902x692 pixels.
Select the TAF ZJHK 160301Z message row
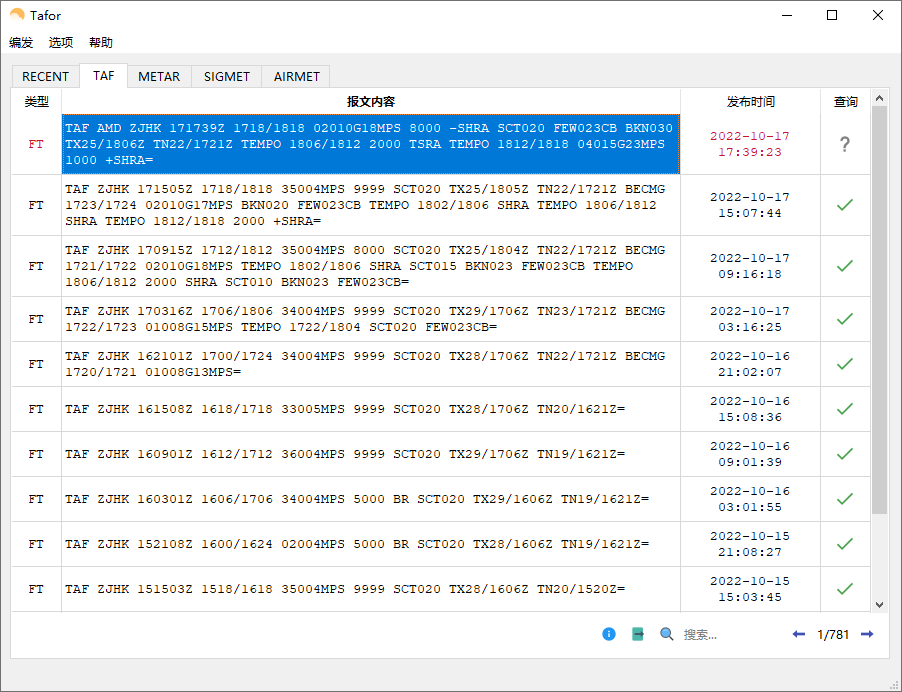pyautogui.click(x=370, y=499)
